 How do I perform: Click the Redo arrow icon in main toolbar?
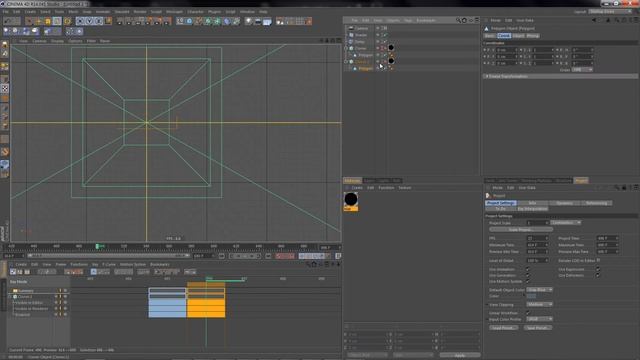pyautogui.click(x=16, y=21)
